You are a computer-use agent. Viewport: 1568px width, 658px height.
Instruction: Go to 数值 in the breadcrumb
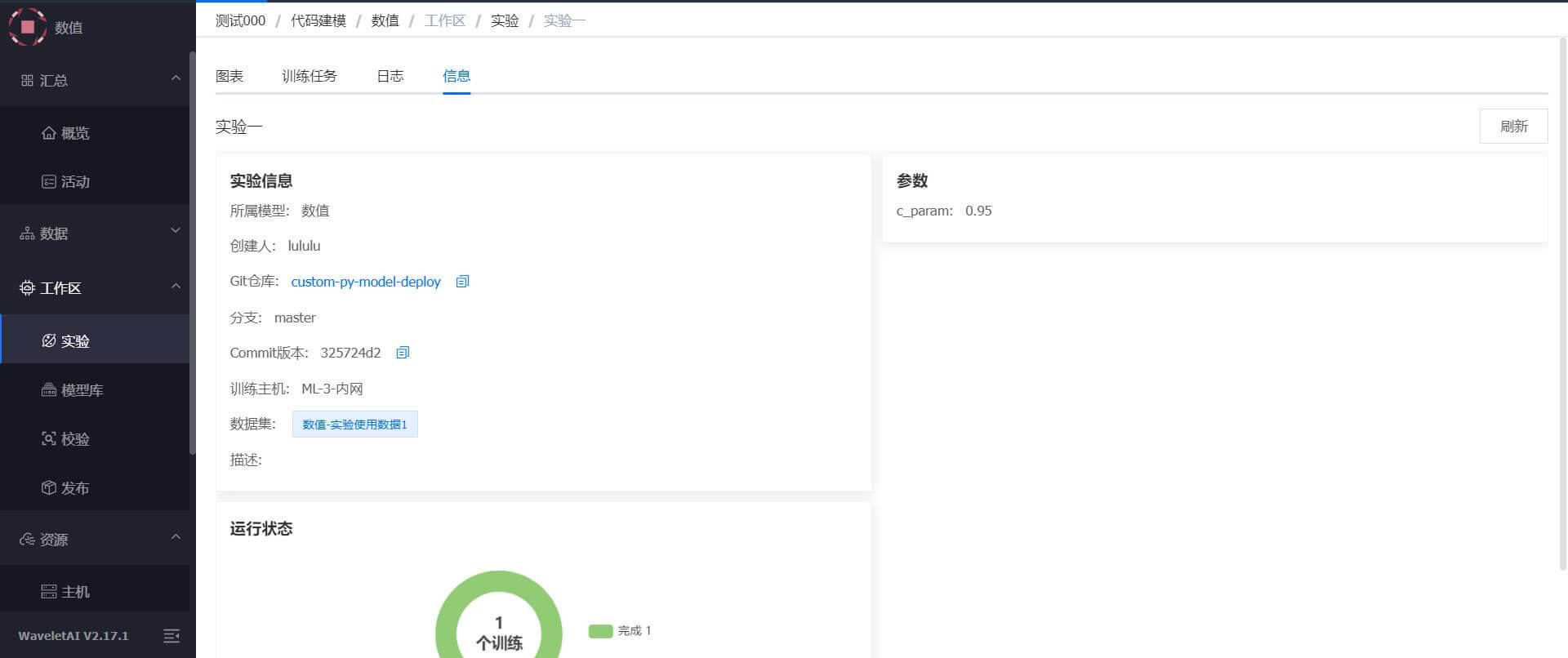click(385, 20)
